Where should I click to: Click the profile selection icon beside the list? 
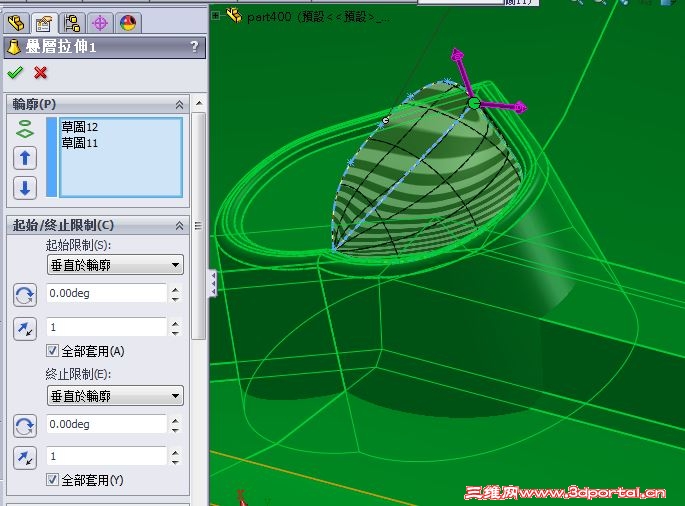click(x=25, y=129)
